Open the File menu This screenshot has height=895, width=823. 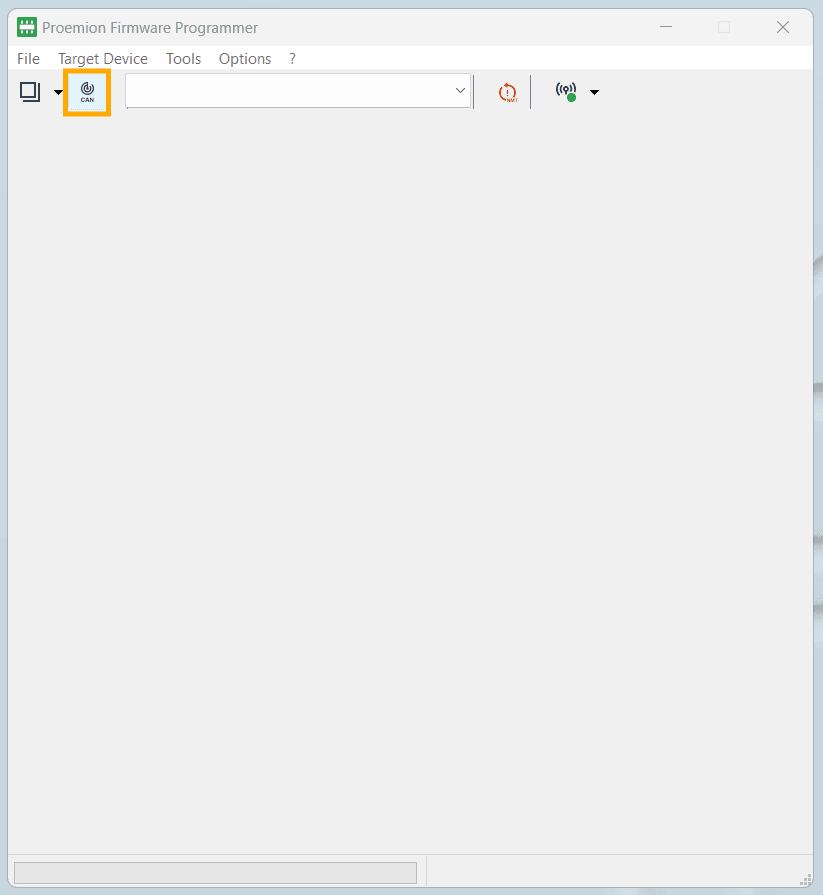pyautogui.click(x=28, y=59)
